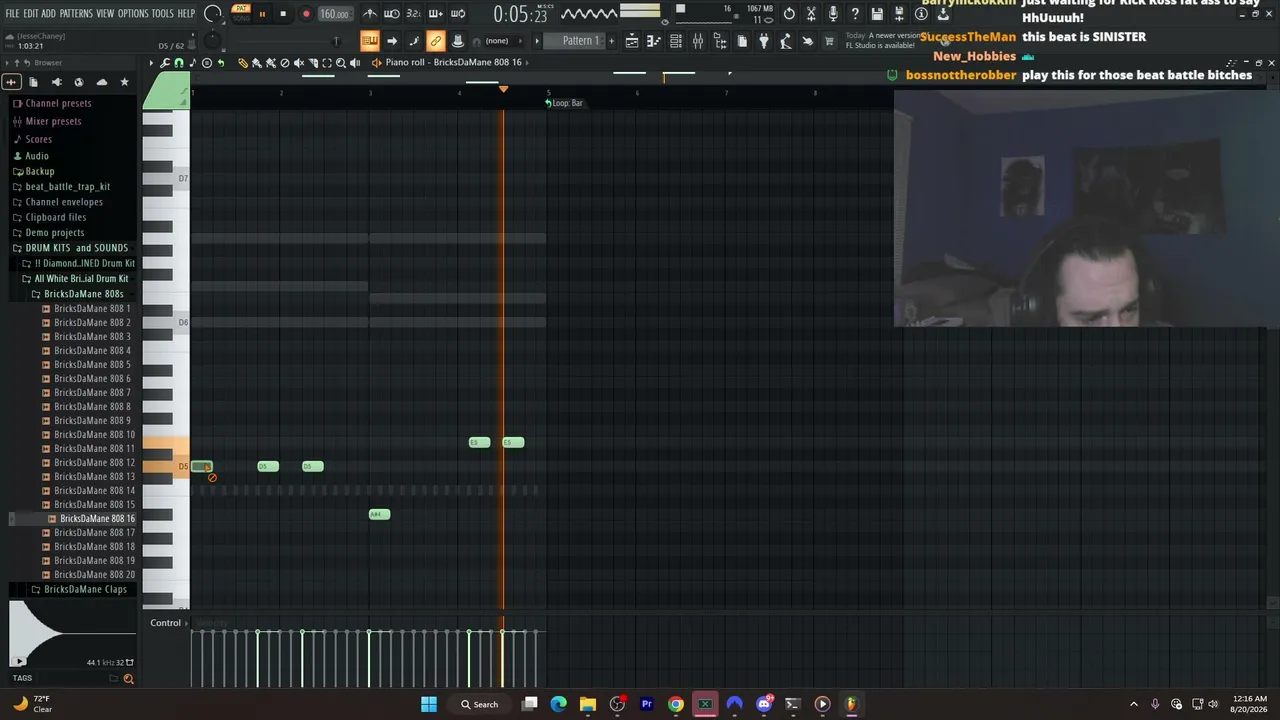Image resolution: width=1280 pixels, height=720 pixels.
Task: Pause playback with the pause button
Action: (x=262, y=14)
